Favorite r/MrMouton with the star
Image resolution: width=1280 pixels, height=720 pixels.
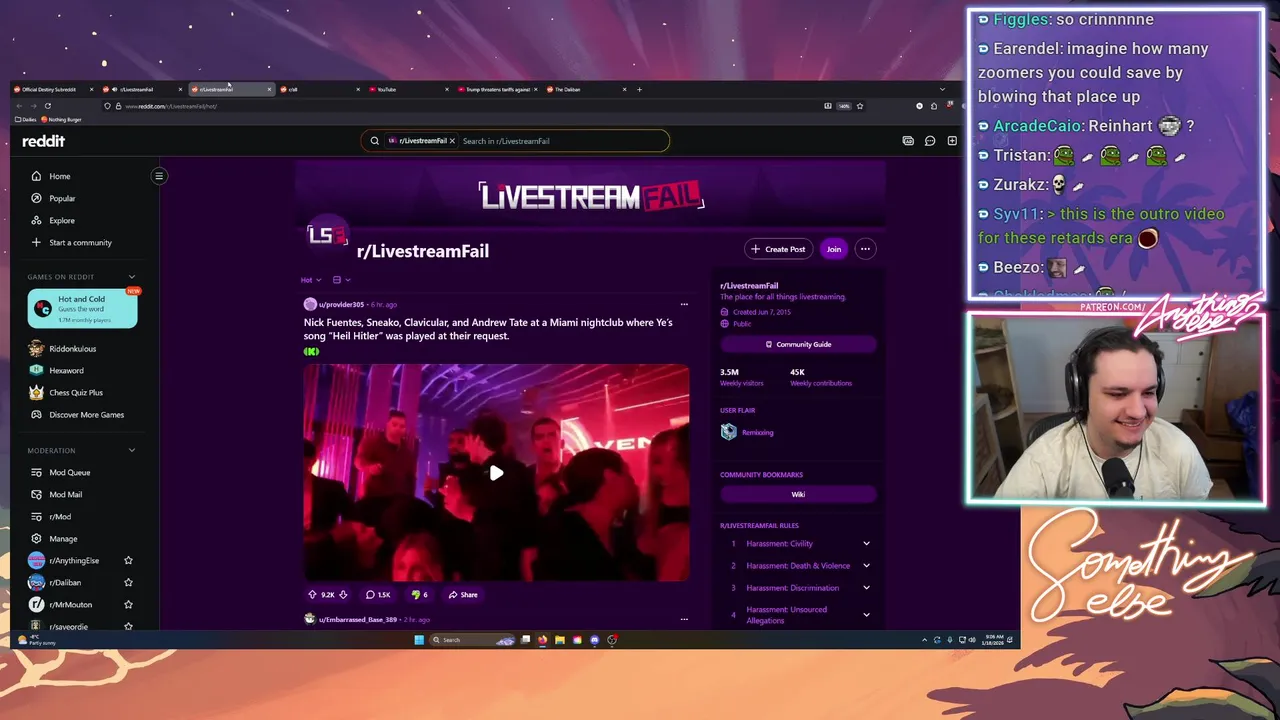tap(128, 605)
